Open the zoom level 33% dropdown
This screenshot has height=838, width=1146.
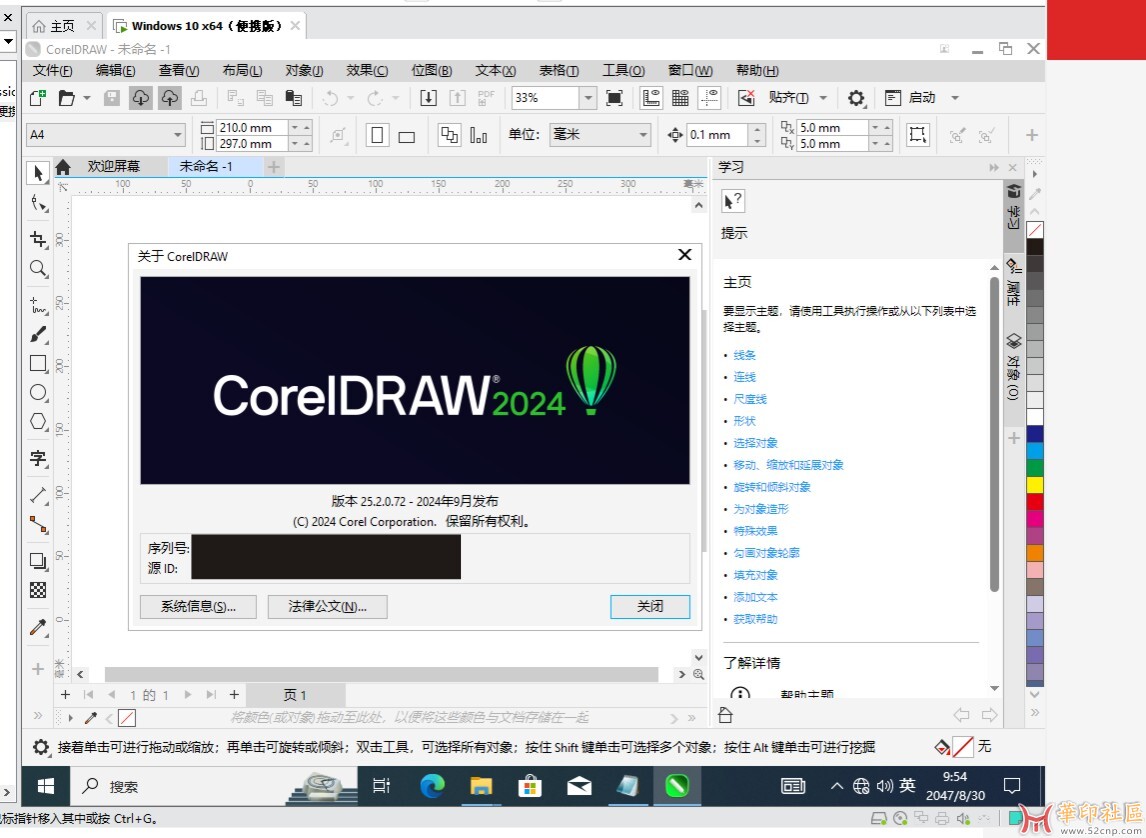pos(588,98)
